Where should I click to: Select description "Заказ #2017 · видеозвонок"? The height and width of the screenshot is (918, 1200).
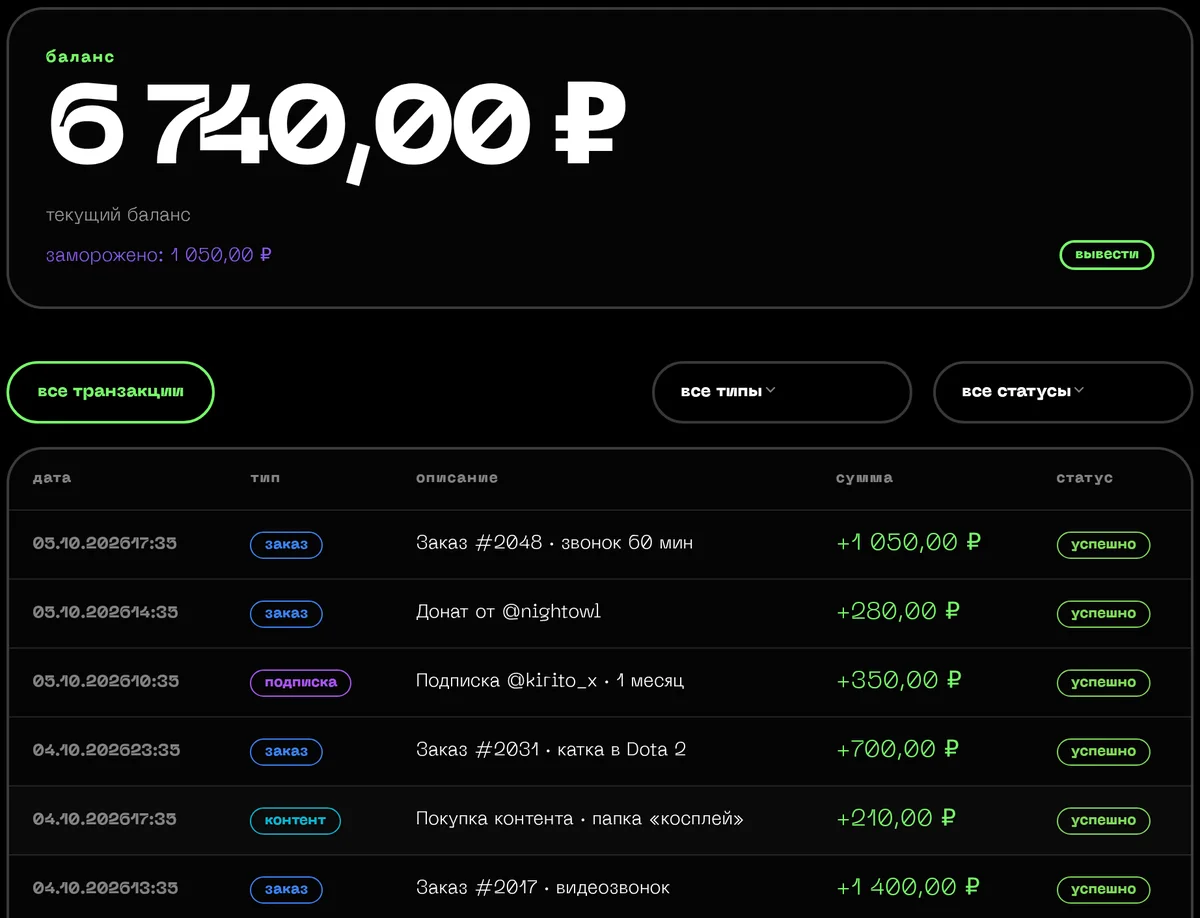543,888
